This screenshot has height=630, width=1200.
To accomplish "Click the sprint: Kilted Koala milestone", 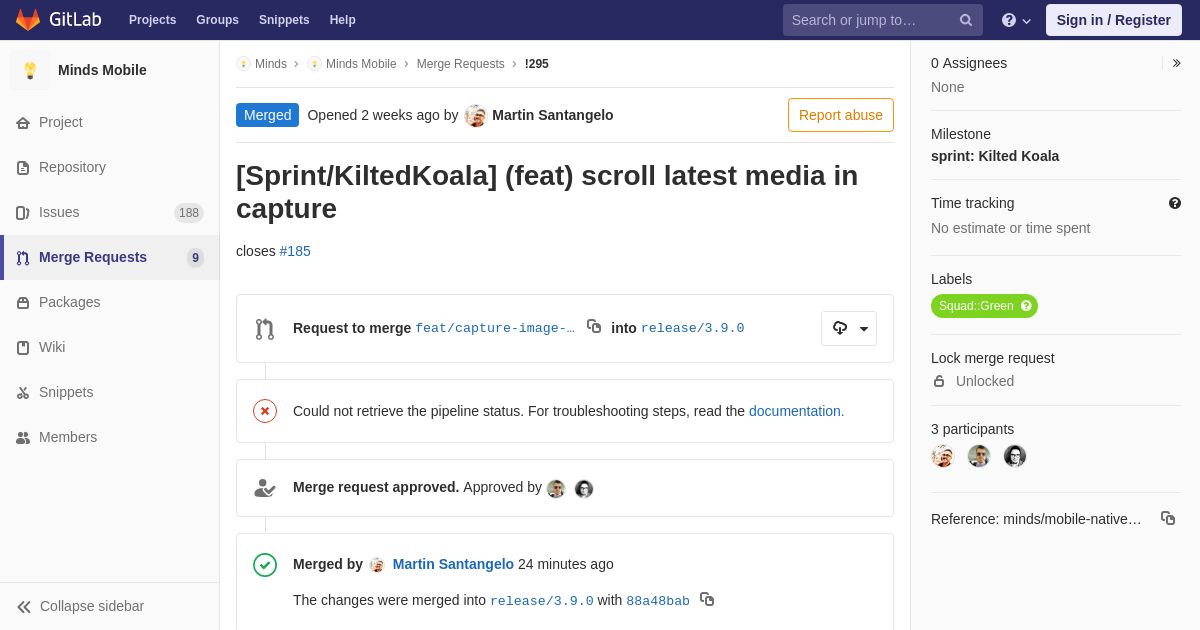I will pyautogui.click(x=995, y=156).
